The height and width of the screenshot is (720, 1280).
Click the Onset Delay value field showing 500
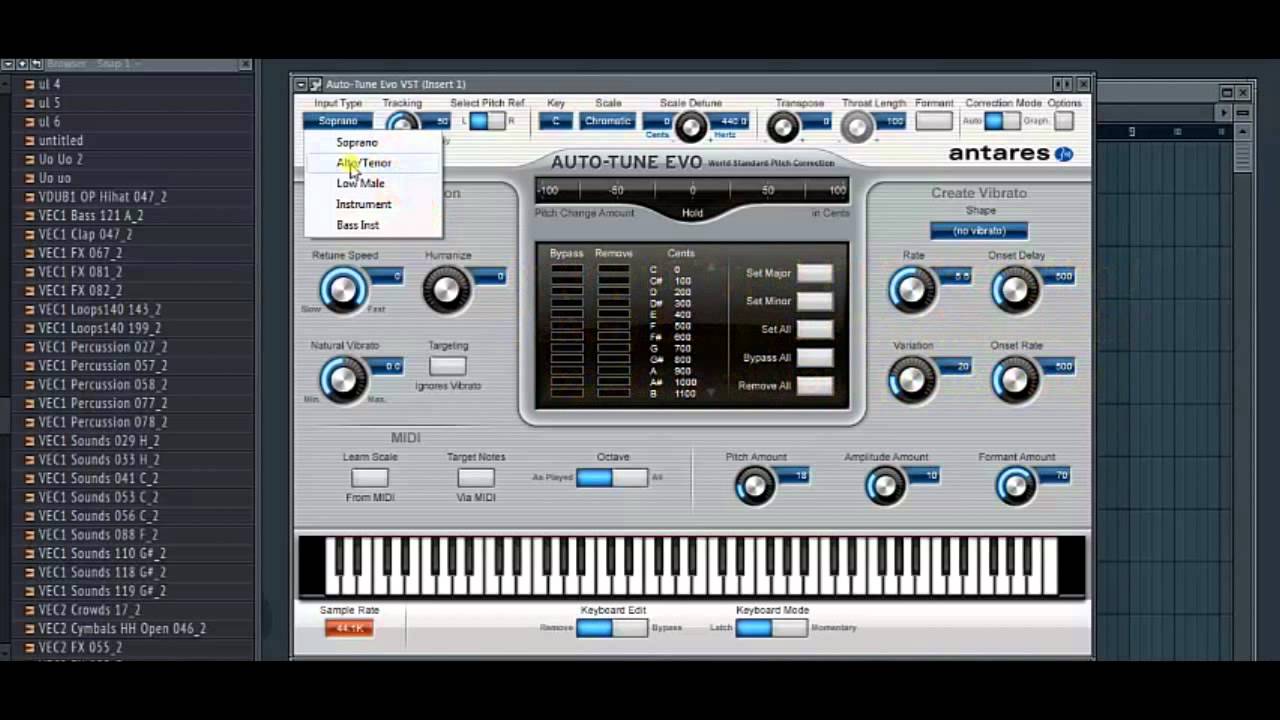[1058, 277]
